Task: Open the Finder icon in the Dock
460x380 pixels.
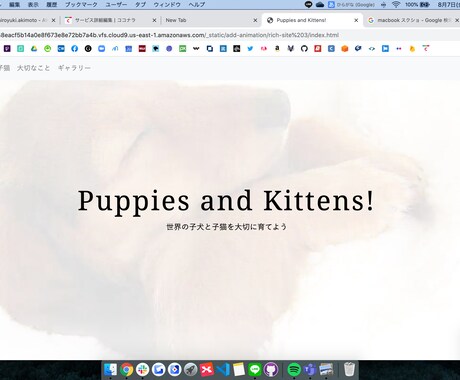Action: click(x=110, y=369)
